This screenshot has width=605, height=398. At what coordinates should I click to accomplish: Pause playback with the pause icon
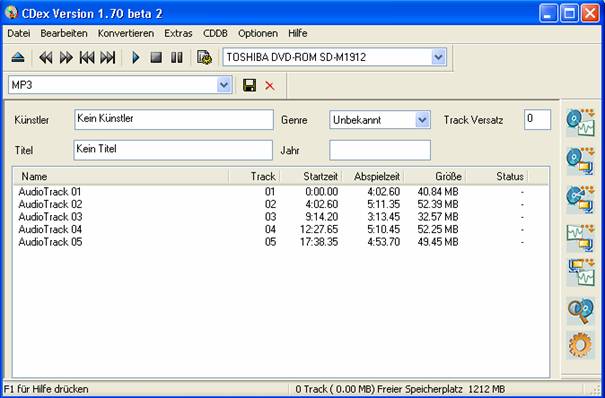point(177,58)
